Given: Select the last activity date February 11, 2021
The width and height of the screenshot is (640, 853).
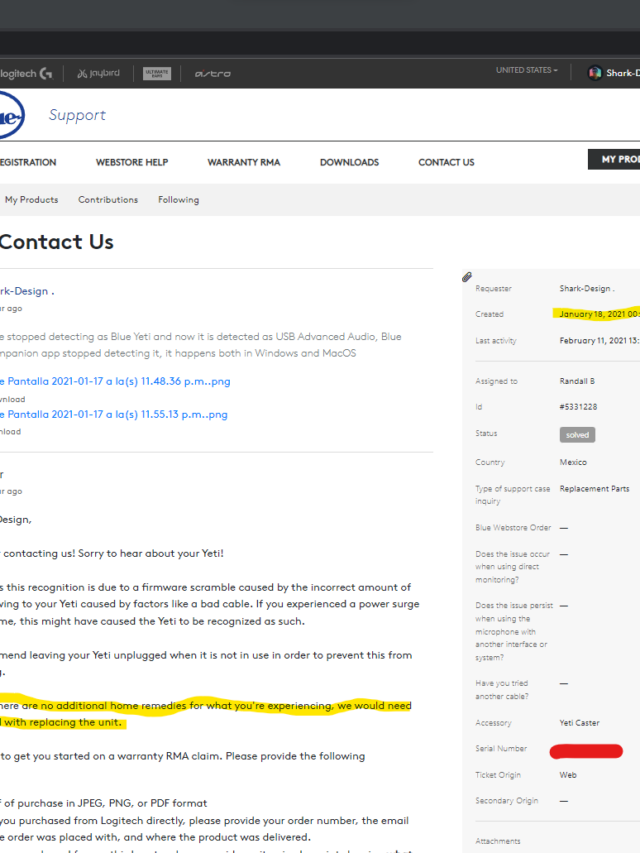Looking at the screenshot, I should [x=599, y=341].
